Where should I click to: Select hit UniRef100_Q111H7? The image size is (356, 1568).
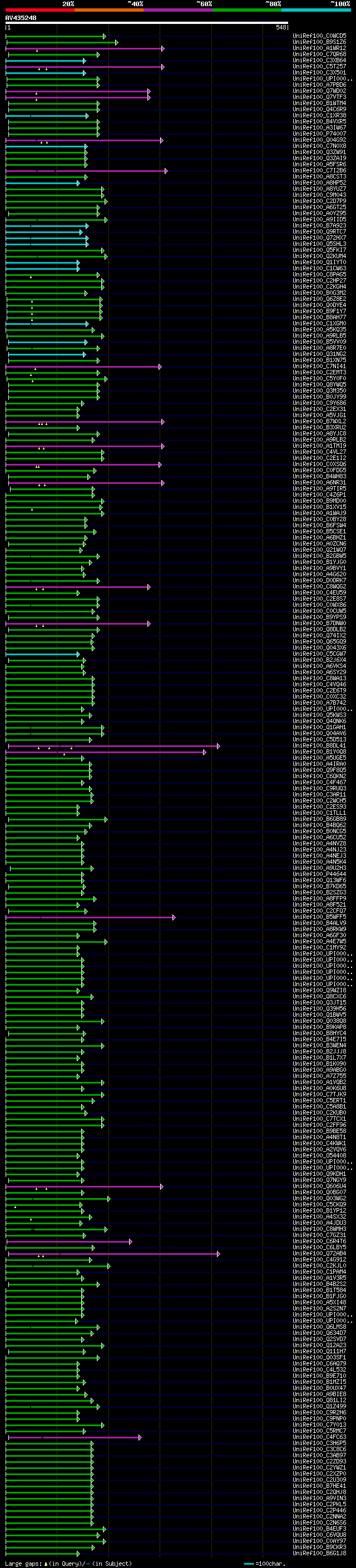click(319, 1351)
